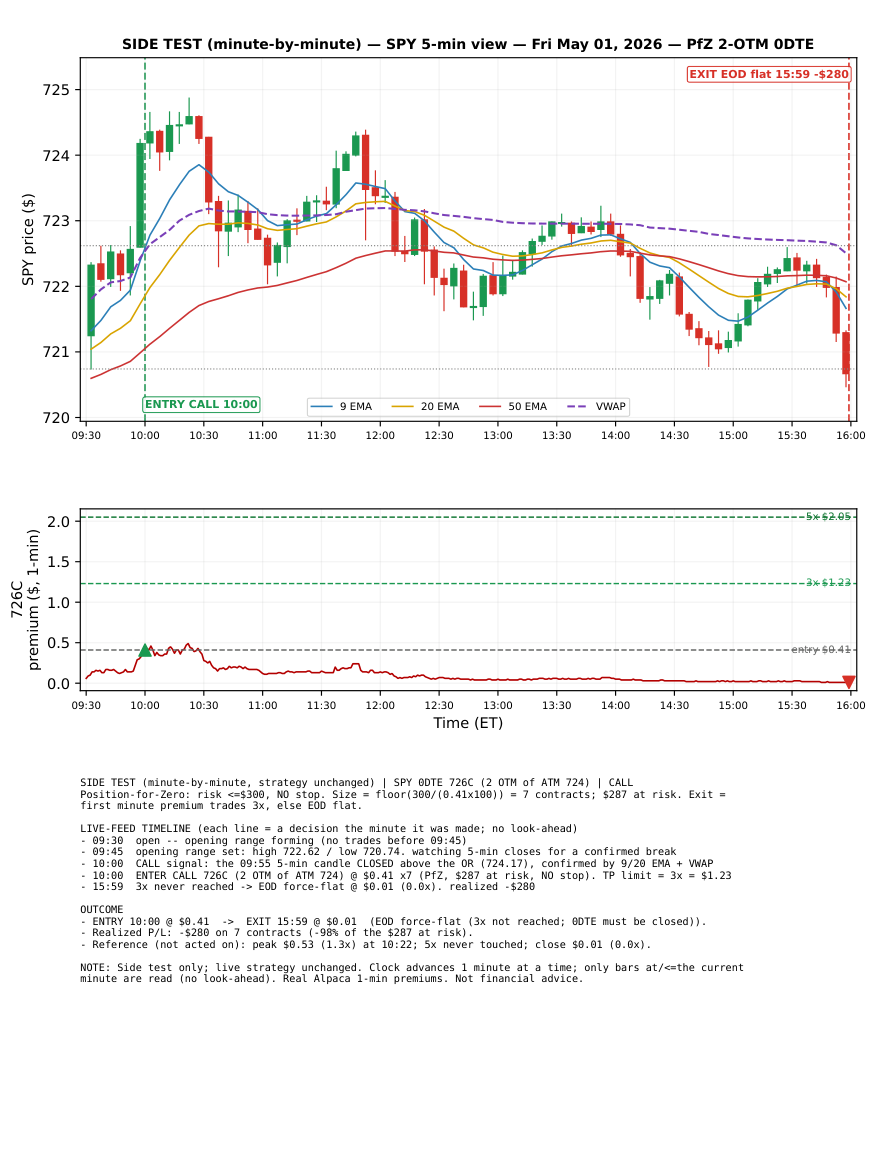The height and width of the screenshot is (1155, 893).
Task: Click the 'ENTRY 10:00 @ $0.41 -> EXIT 15:59' line
Action: point(393,921)
